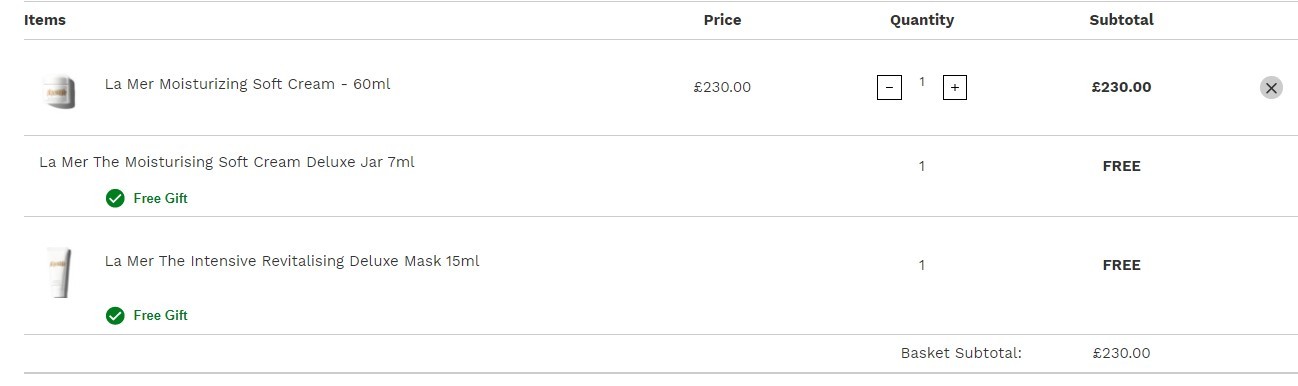Click green checkmark icon under Deluxe Jar 7ml
The width and height of the screenshot is (1298, 386).
115,198
